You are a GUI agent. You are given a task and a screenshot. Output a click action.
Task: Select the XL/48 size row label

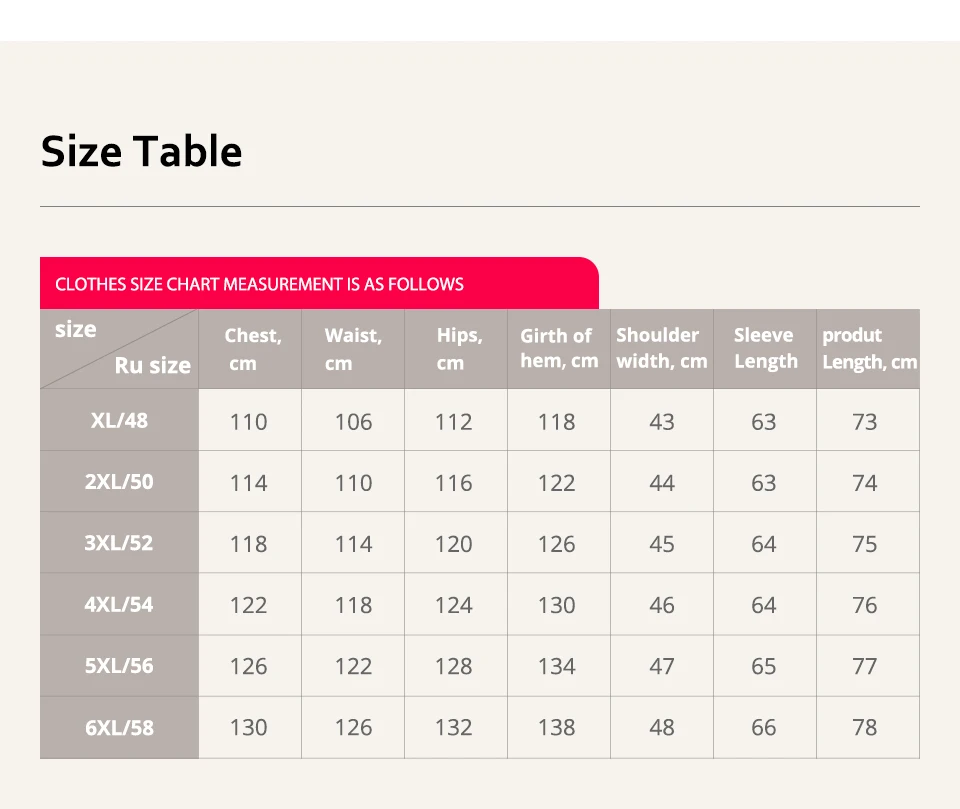(119, 420)
